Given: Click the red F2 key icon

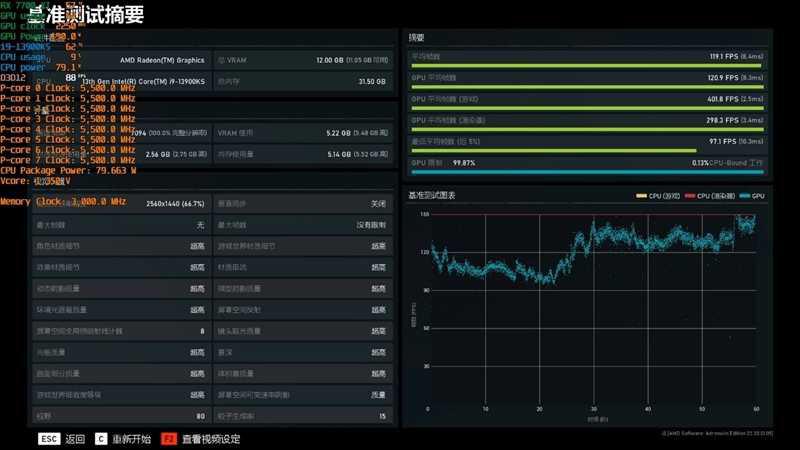Looking at the screenshot, I should coord(169,439).
